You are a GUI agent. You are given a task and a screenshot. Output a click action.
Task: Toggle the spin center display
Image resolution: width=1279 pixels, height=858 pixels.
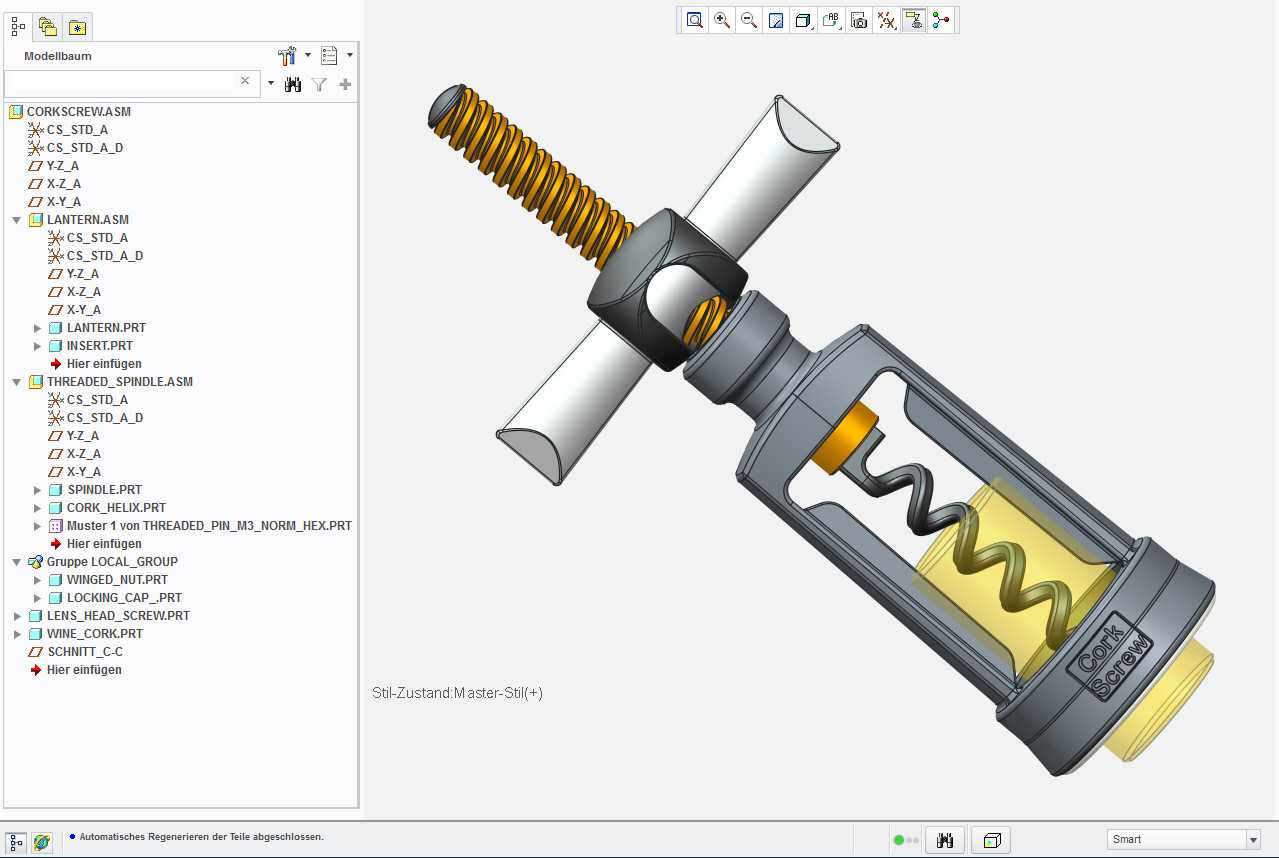(x=941, y=20)
